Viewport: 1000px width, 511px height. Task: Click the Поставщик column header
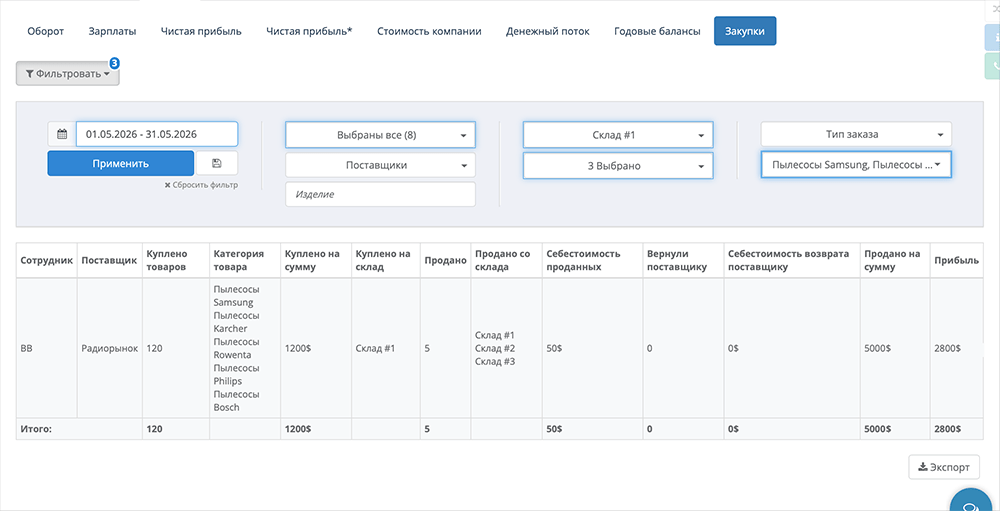pos(109,260)
